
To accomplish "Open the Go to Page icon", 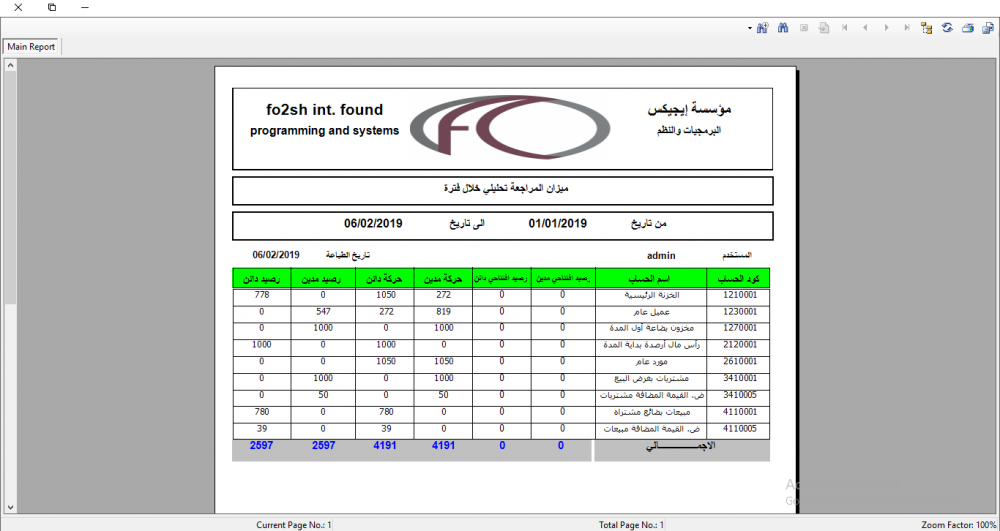I will tap(824, 28).
